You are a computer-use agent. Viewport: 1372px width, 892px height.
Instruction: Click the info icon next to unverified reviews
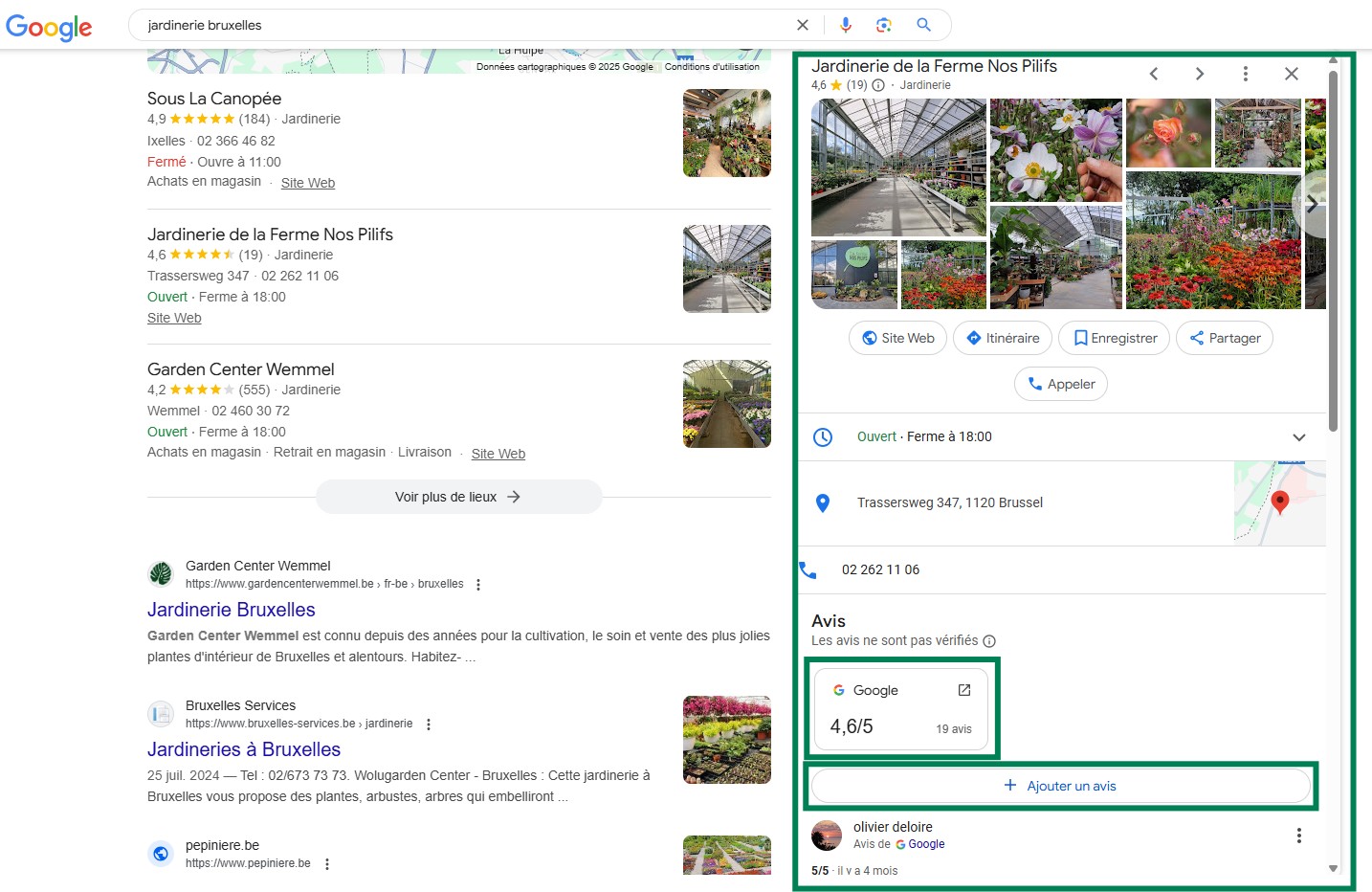[x=989, y=641]
